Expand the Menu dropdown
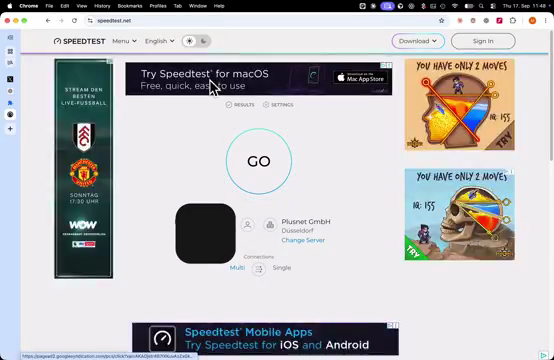Screen dimensions: 554x360 click(124, 41)
